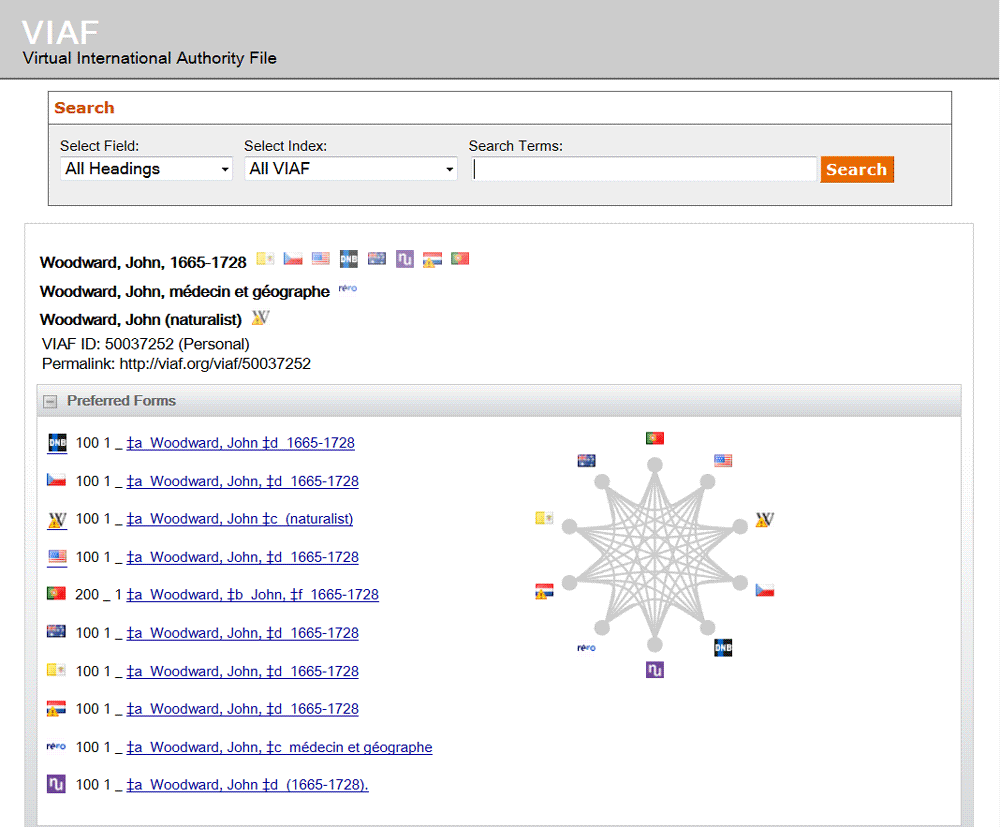Viewport: 1000px width, 827px height.
Task: Click the Virtual International Authority File subtitle
Action: [150, 58]
